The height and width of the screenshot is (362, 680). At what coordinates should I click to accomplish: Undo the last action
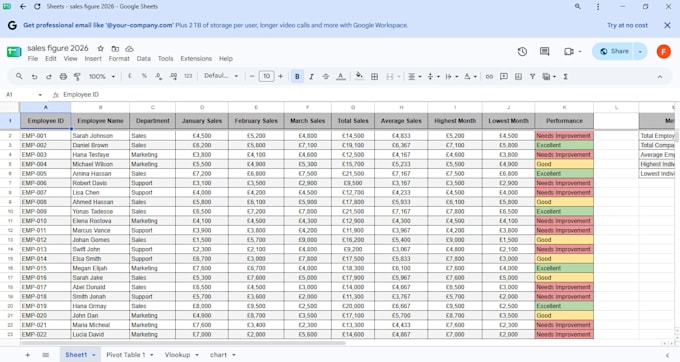pos(34,76)
